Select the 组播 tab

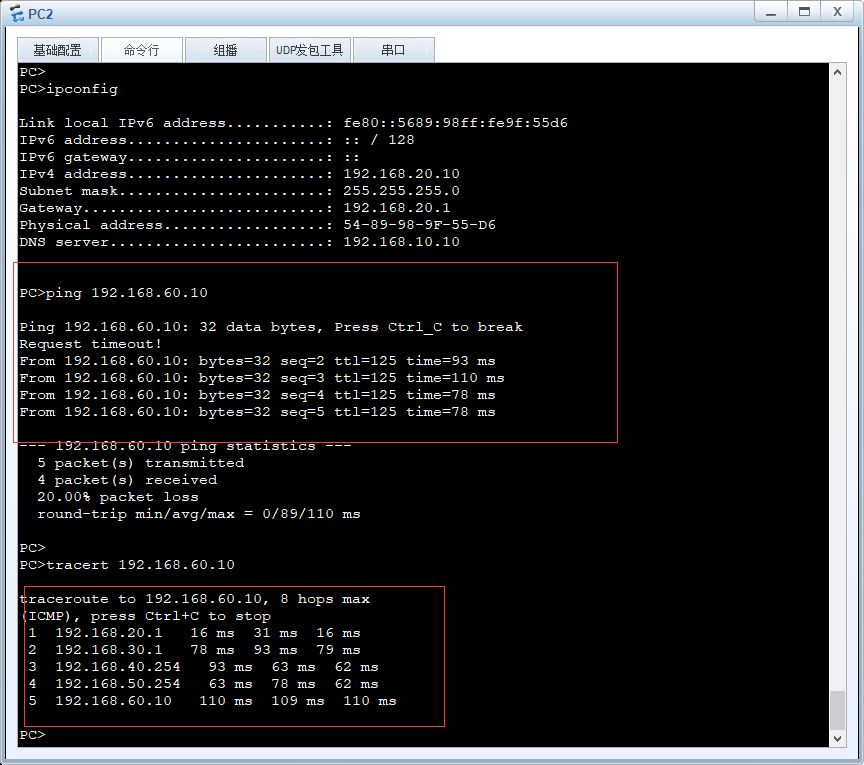(225, 50)
